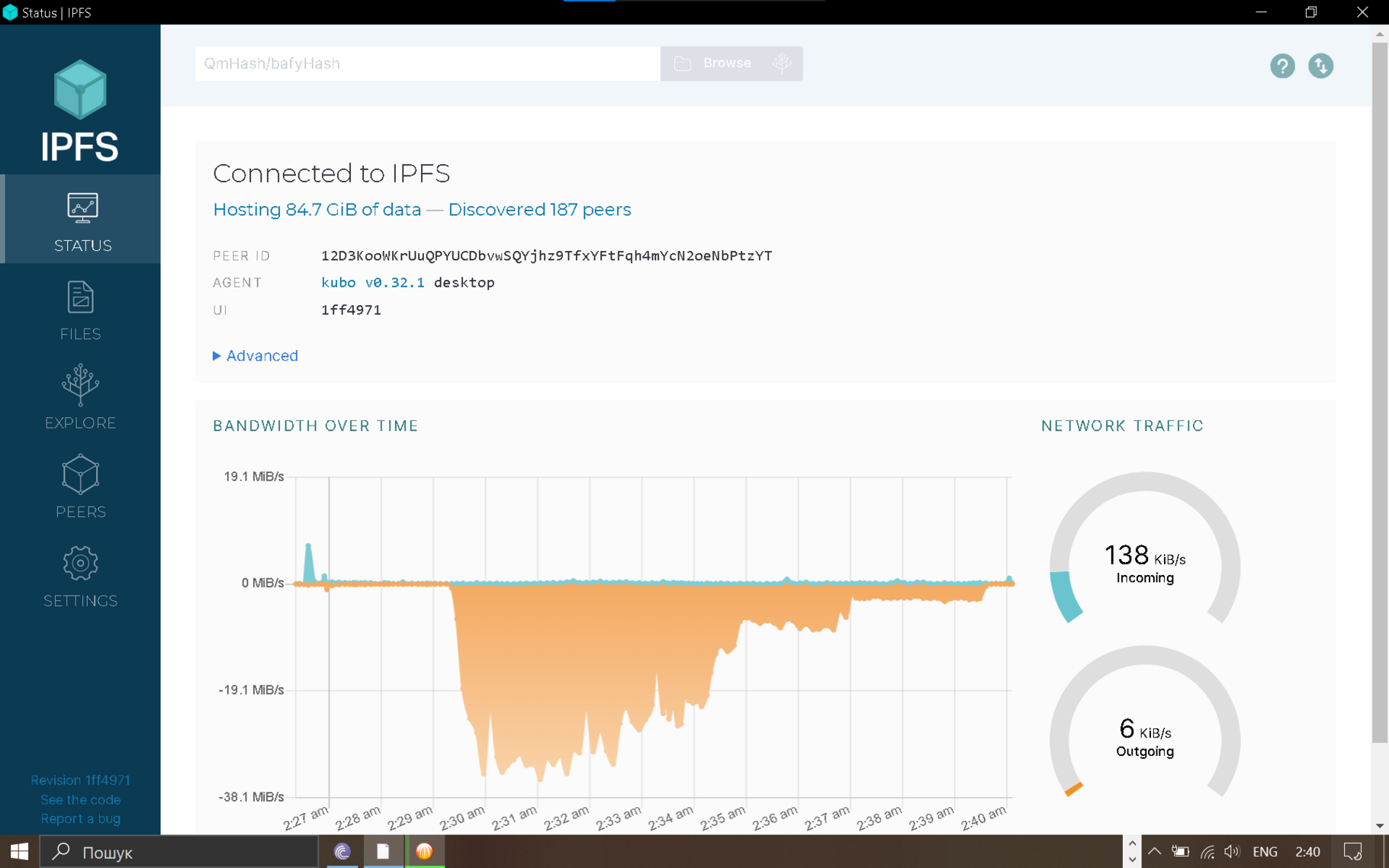Click the upload/download arrows icon
The height and width of the screenshot is (868, 1389).
[1320, 66]
